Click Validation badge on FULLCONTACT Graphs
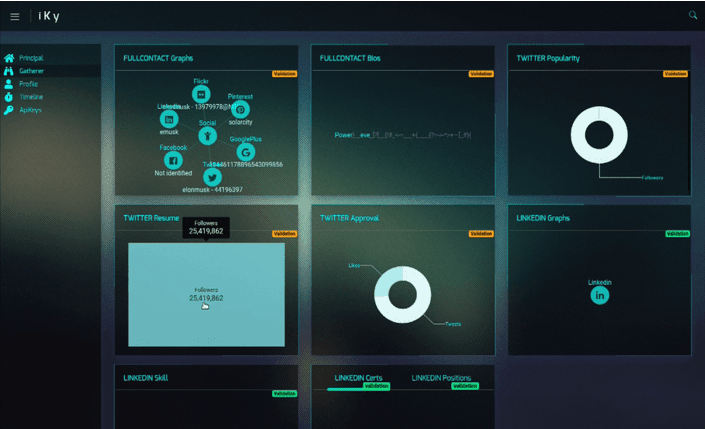This screenshot has height=429, width=705. (284, 74)
